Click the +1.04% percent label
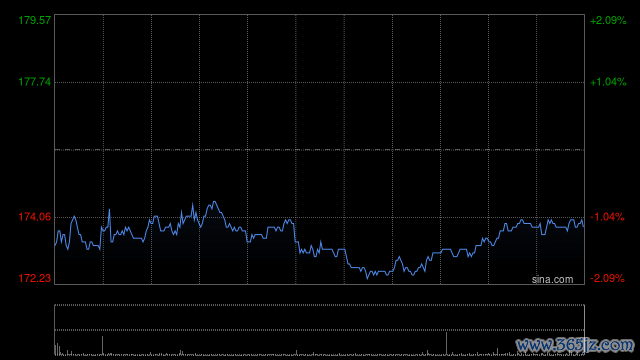The image size is (640, 360). 608,82
